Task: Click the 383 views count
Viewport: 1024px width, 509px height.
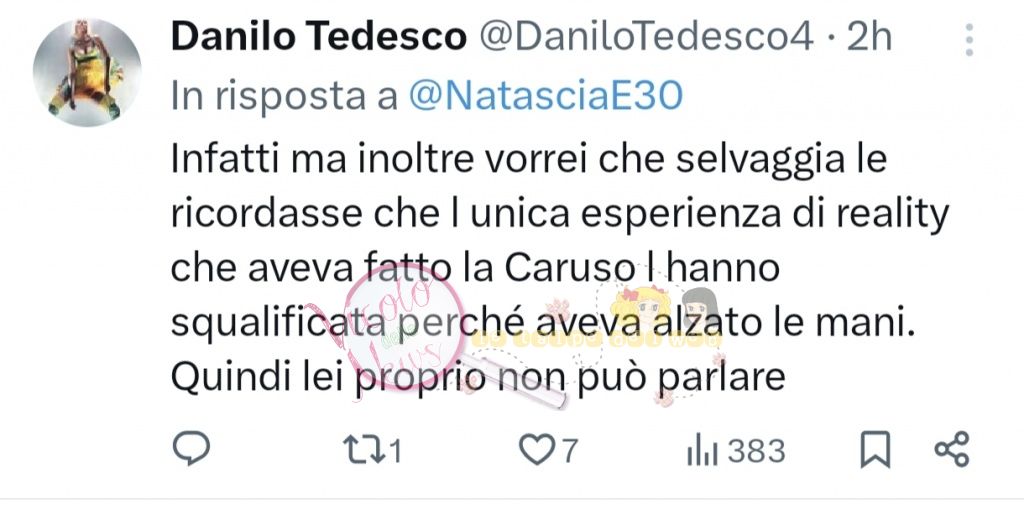Action: pos(756,451)
